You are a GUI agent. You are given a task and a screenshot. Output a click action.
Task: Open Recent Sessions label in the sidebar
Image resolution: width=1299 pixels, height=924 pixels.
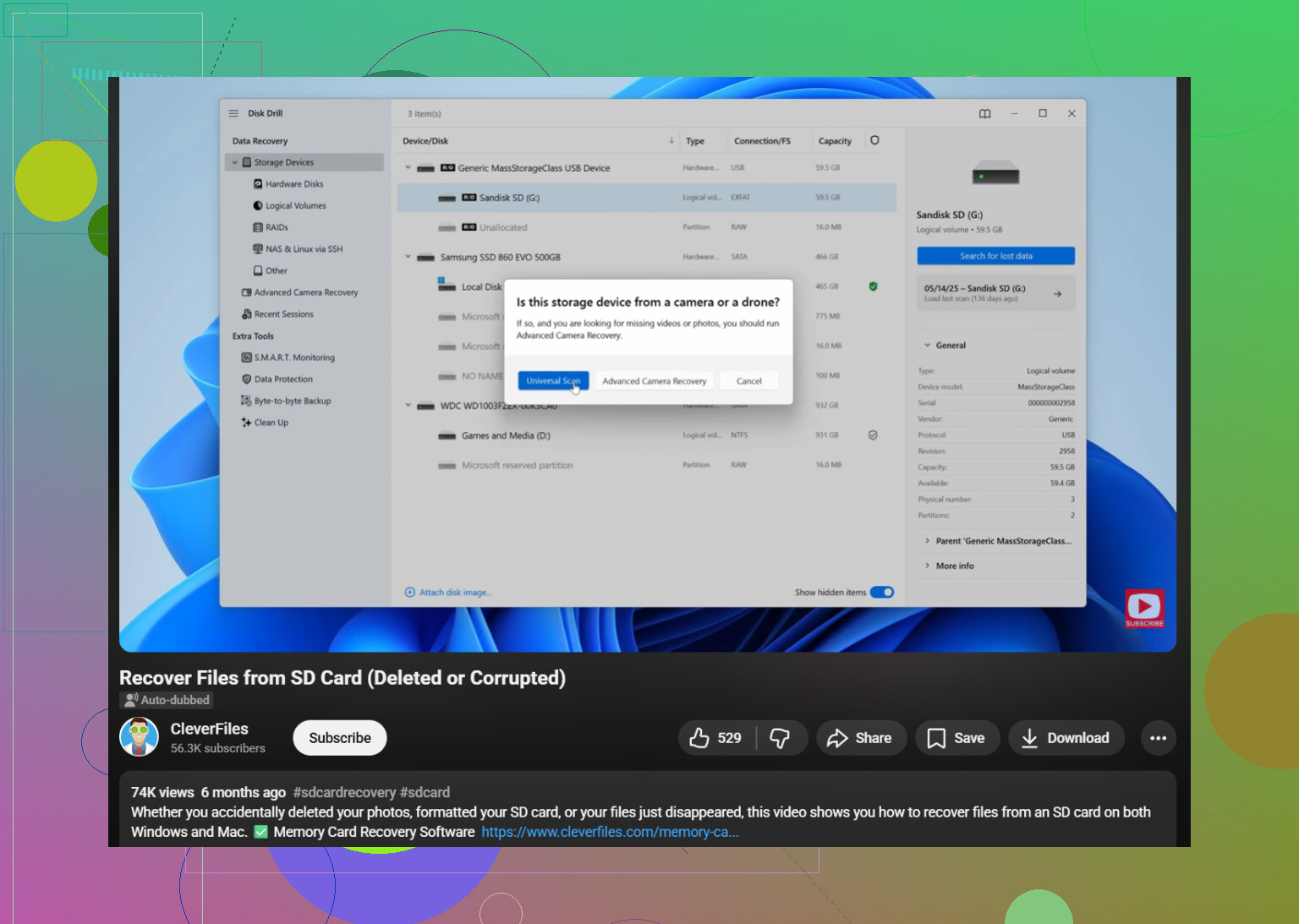284,314
